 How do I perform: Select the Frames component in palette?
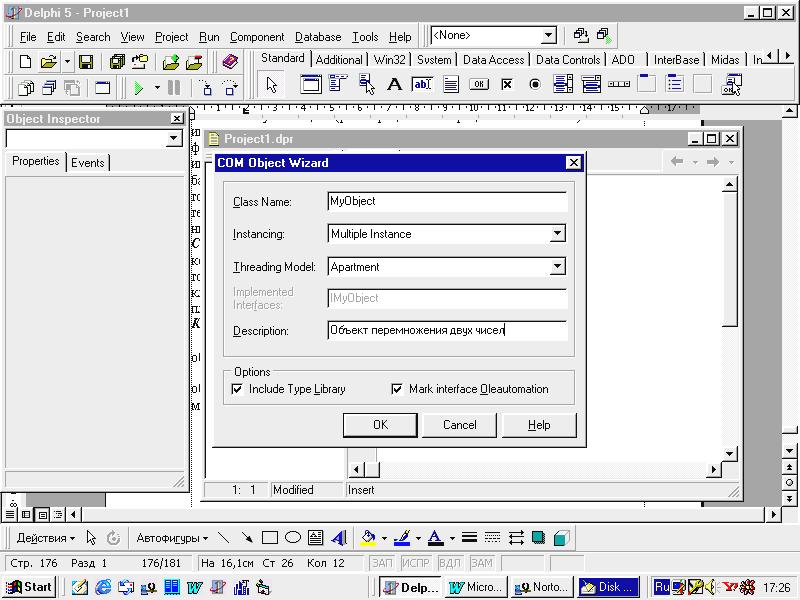coord(311,84)
